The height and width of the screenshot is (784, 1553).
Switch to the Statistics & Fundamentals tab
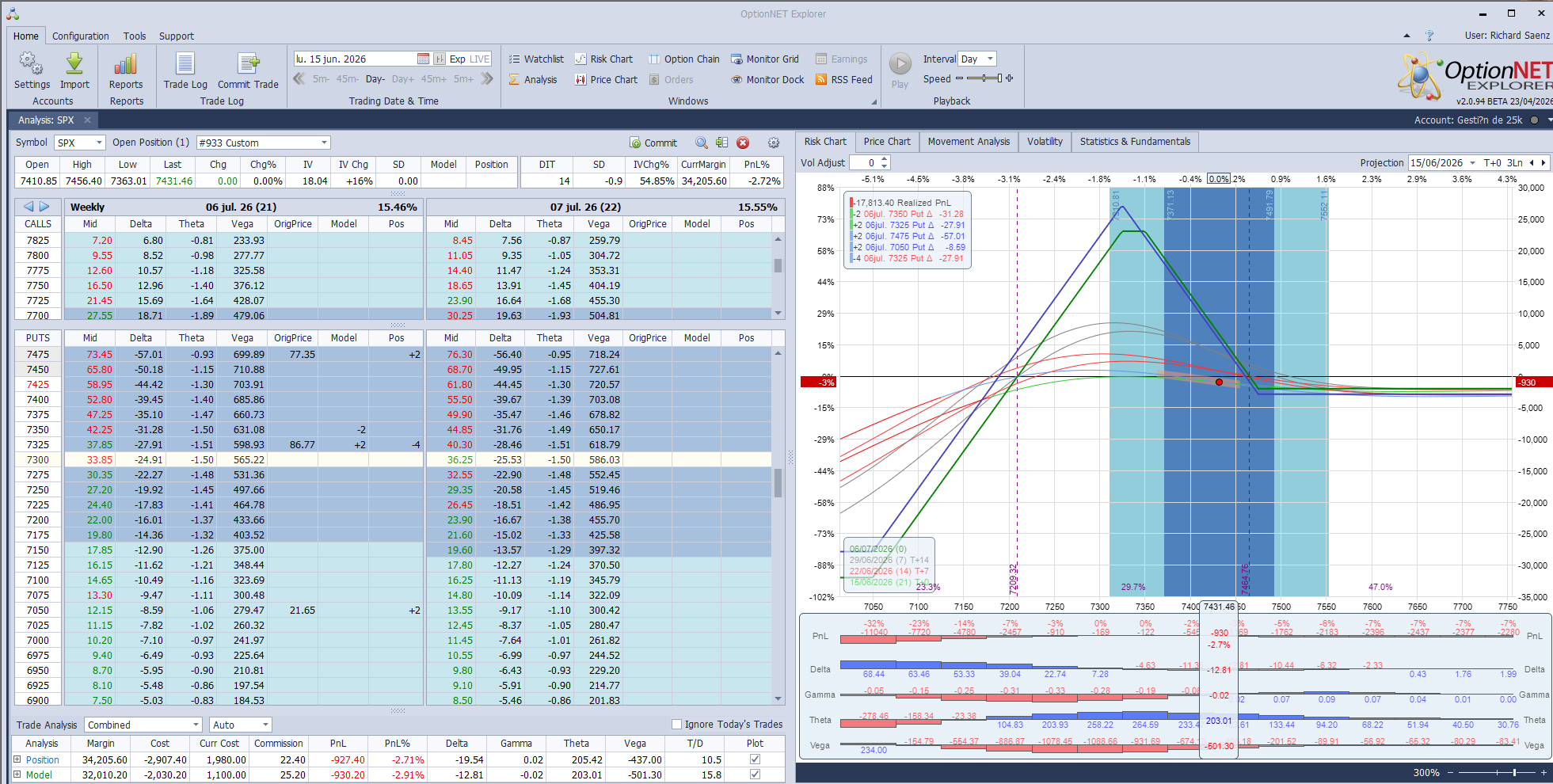tap(1135, 142)
